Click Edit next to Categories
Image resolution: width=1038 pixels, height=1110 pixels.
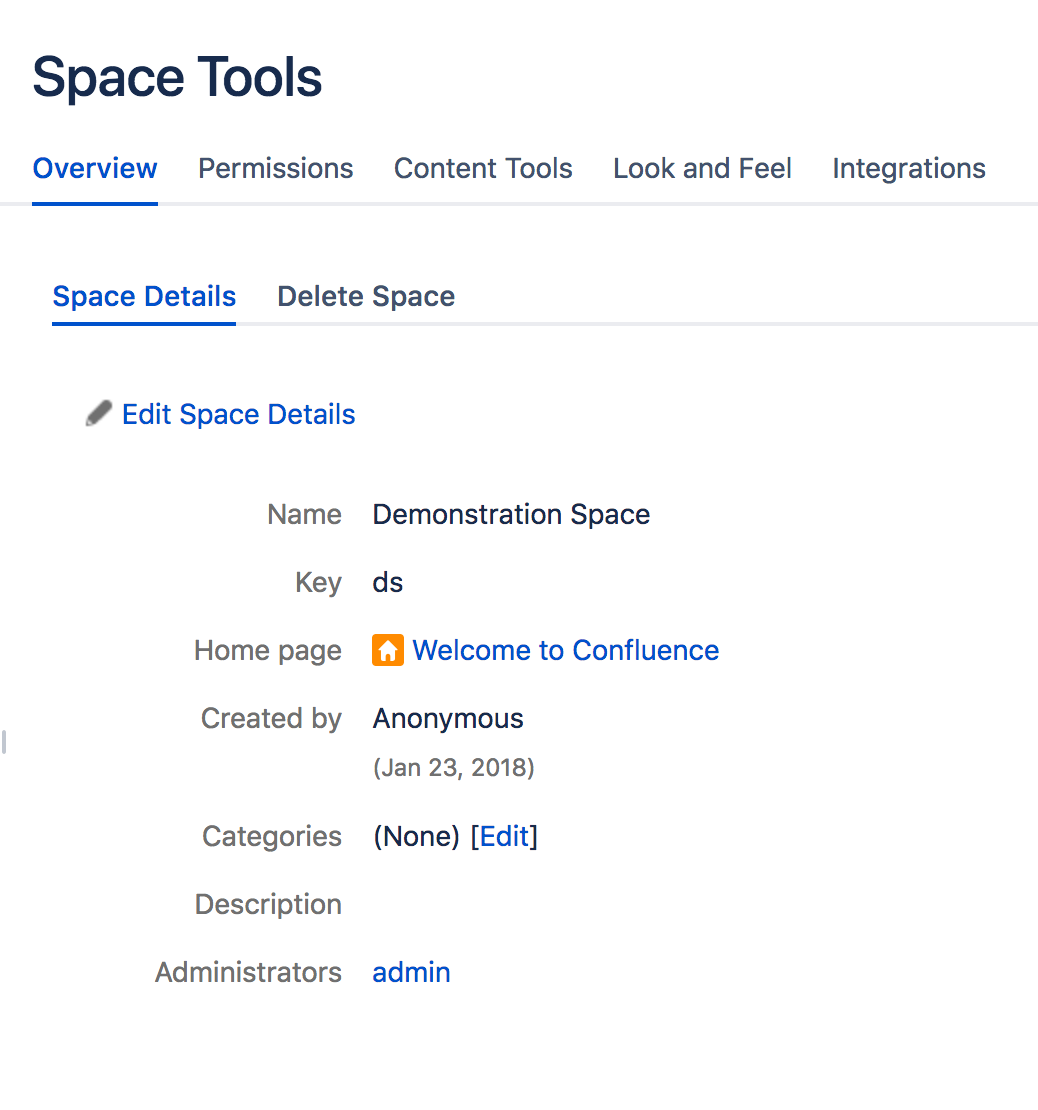coord(505,836)
